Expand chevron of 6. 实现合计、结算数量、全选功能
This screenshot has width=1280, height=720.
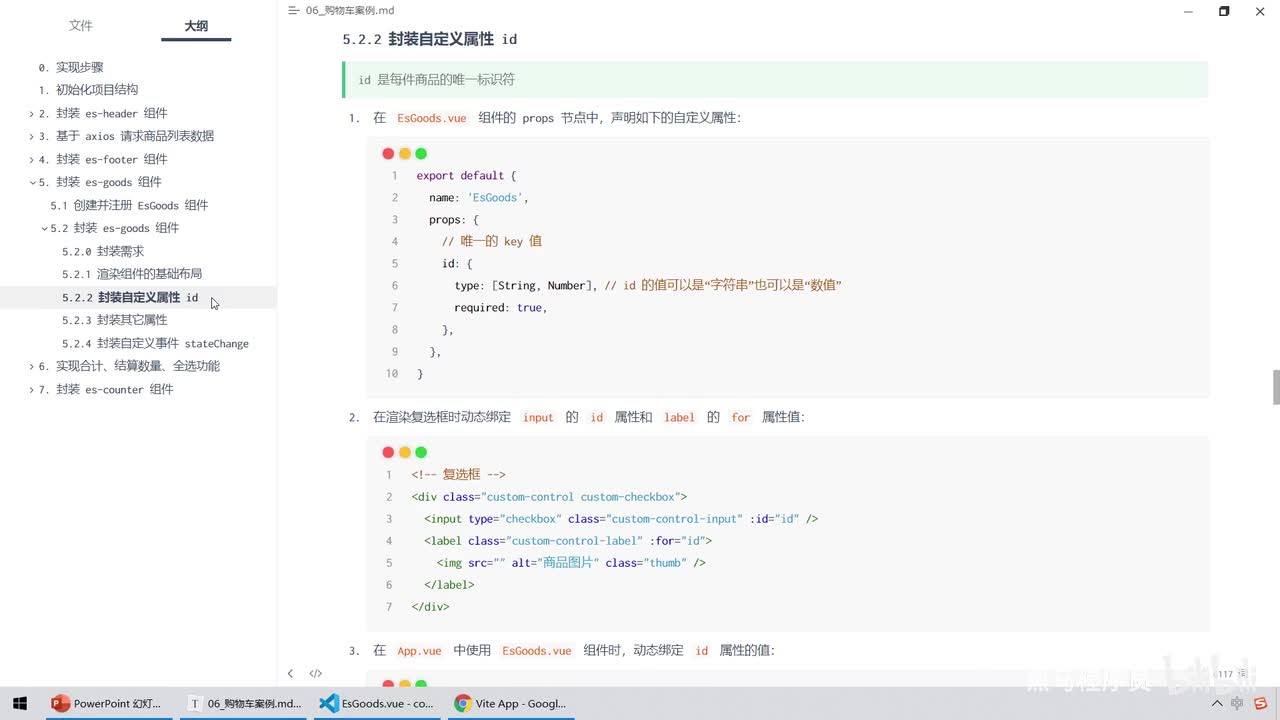(31, 367)
